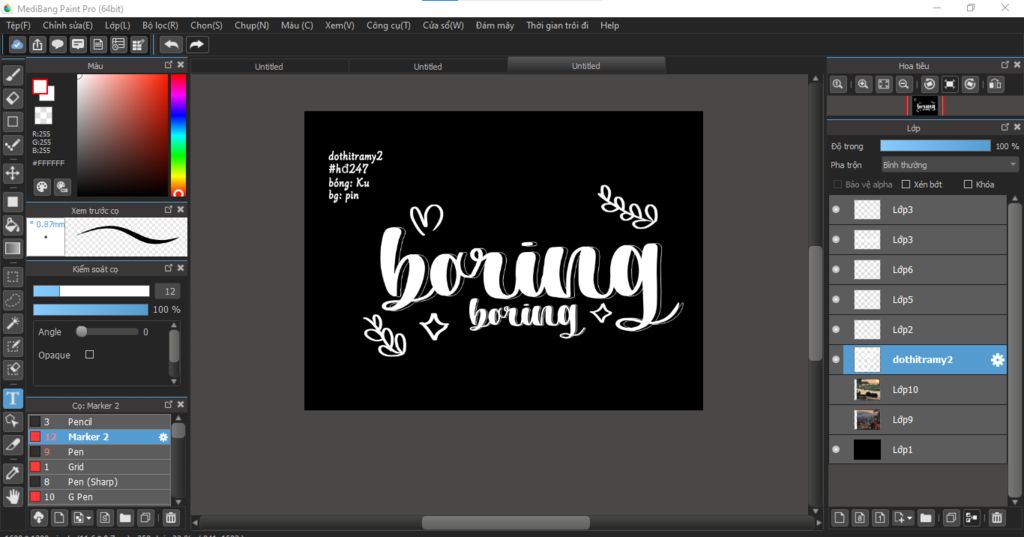This screenshot has width=1024, height=537.
Task: Open the Chỉnh sửa(E) menu
Action: (68, 25)
